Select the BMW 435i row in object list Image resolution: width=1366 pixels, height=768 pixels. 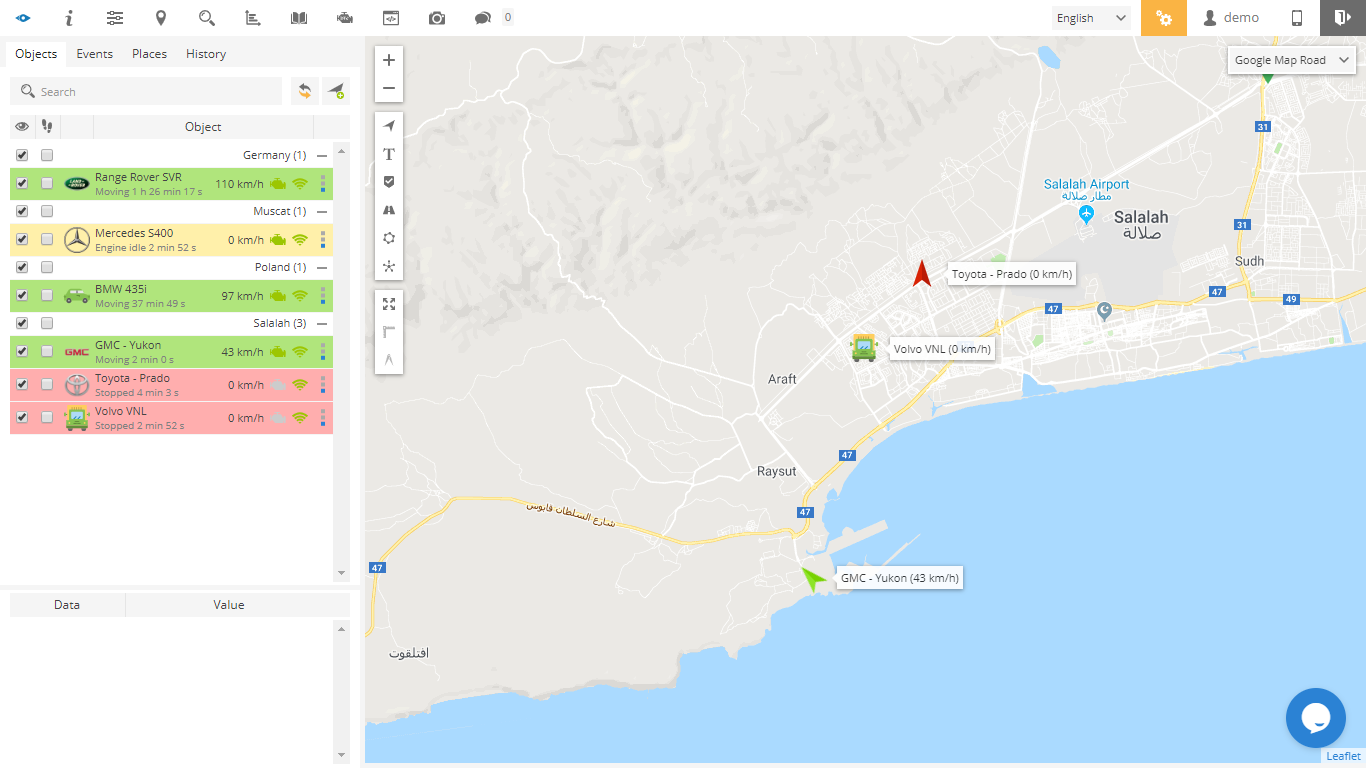tap(171, 295)
